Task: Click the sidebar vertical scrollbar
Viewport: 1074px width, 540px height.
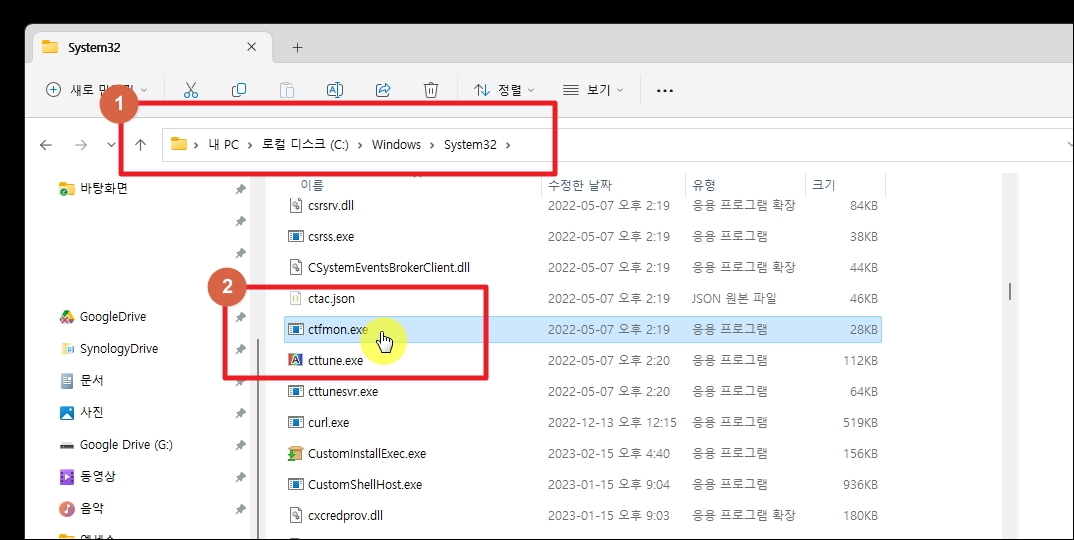Action: (258, 439)
